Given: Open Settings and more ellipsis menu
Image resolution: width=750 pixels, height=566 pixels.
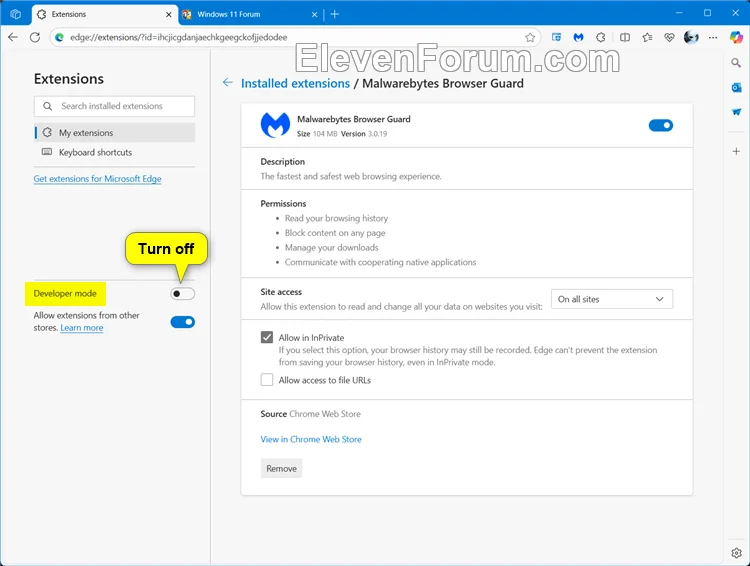Looking at the screenshot, I should pos(713,37).
